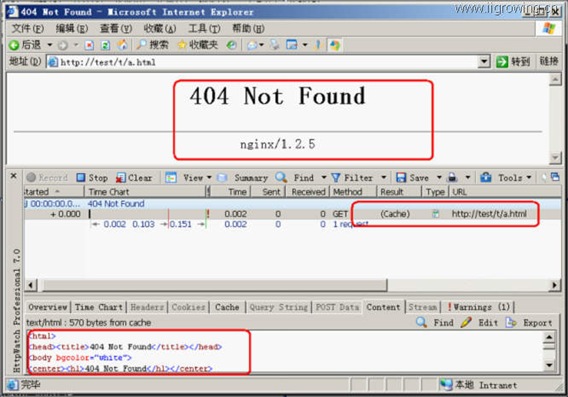Viewport: 568px width, 397px height.
Task: Click the request list scroll right arrow
Action: tap(554, 285)
